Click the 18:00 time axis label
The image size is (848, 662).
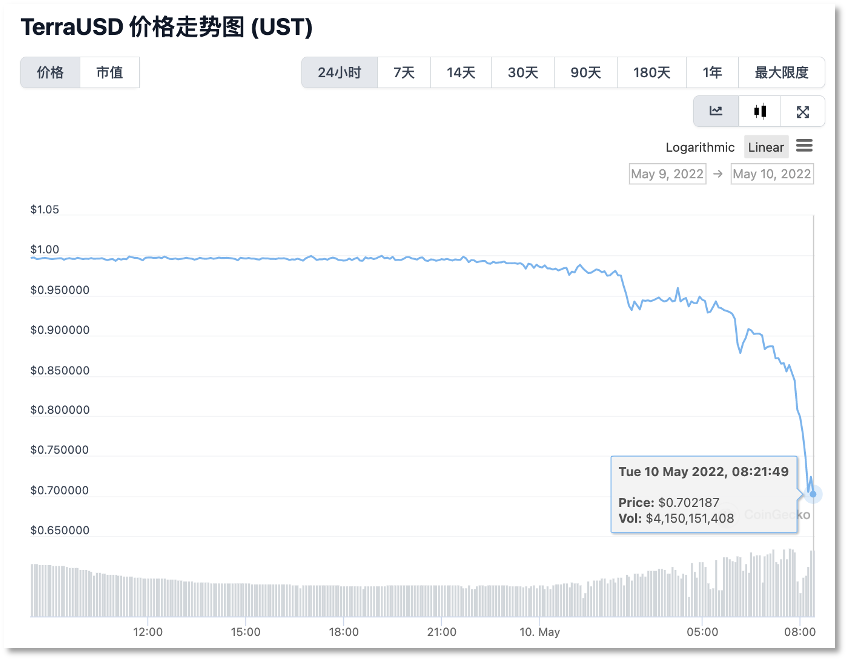344,632
